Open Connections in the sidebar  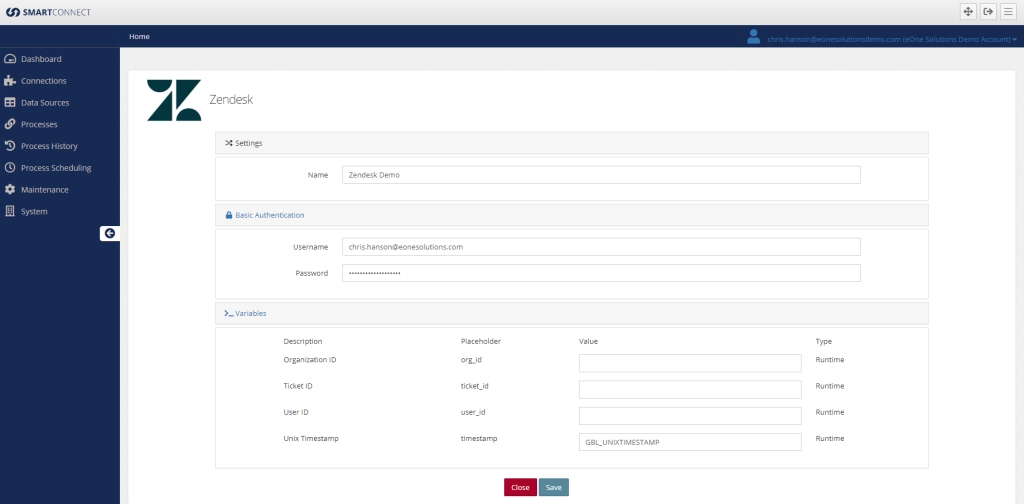(x=44, y=81)
